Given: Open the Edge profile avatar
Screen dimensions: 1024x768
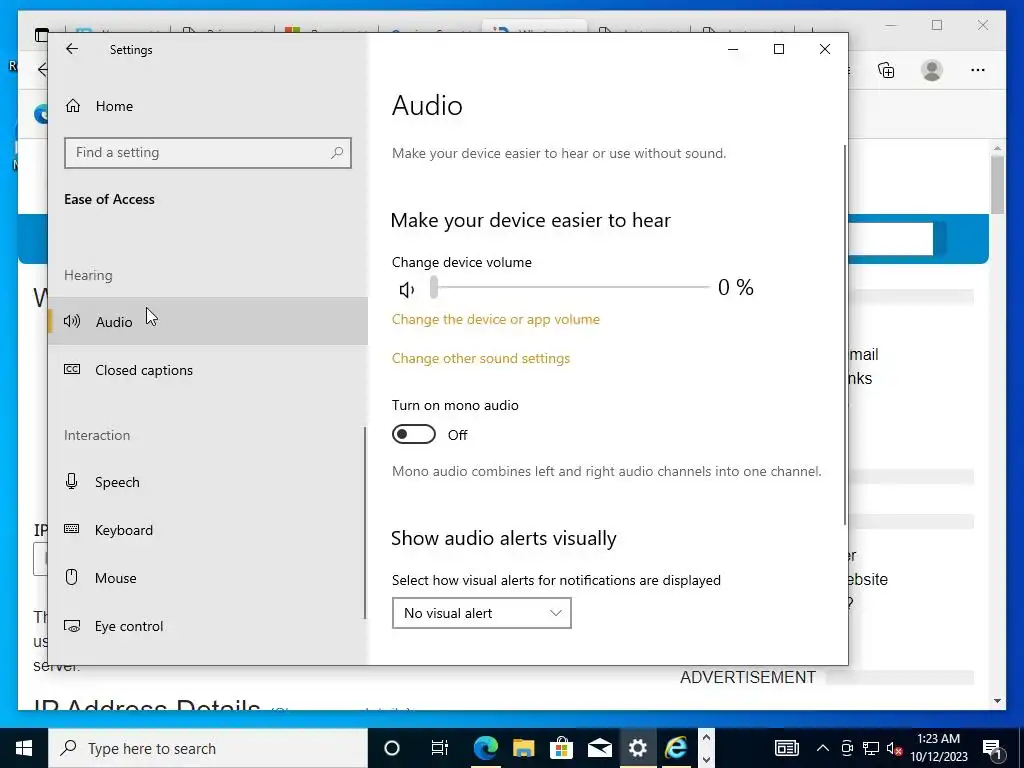Looking at the screenshot, I should (932, 70).
